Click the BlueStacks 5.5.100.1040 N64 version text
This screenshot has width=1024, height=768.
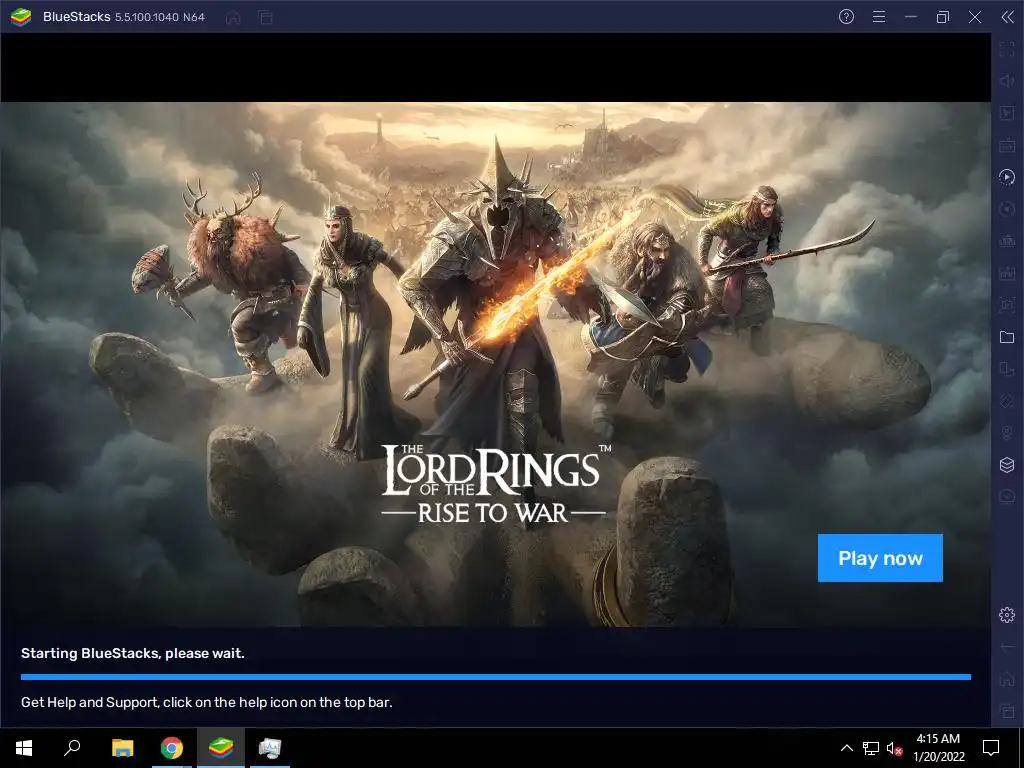124,17
